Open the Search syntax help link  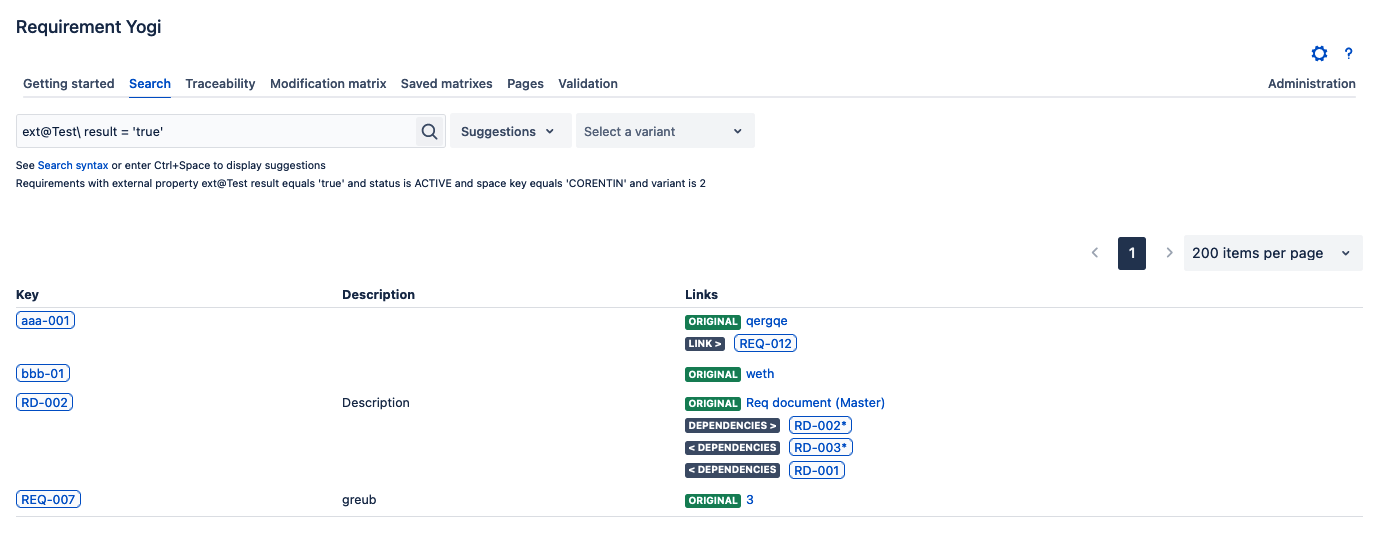(x=73, y=165)
